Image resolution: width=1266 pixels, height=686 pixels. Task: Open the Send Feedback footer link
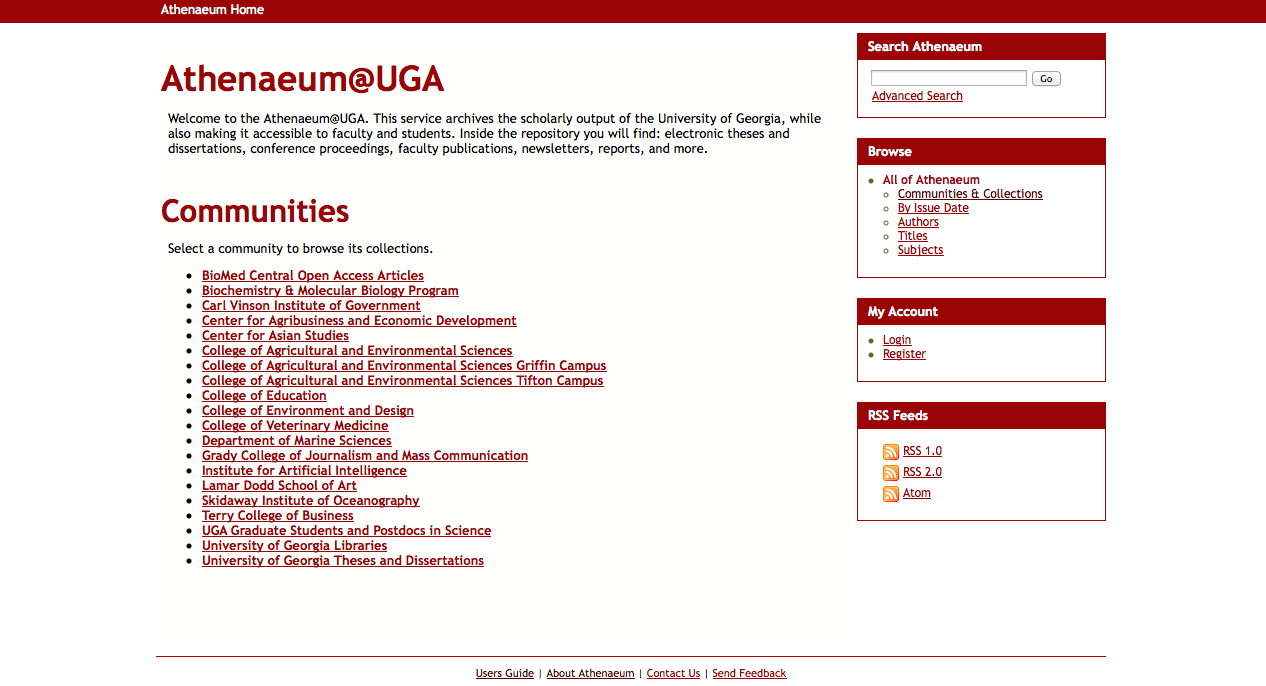click(749, 674)
